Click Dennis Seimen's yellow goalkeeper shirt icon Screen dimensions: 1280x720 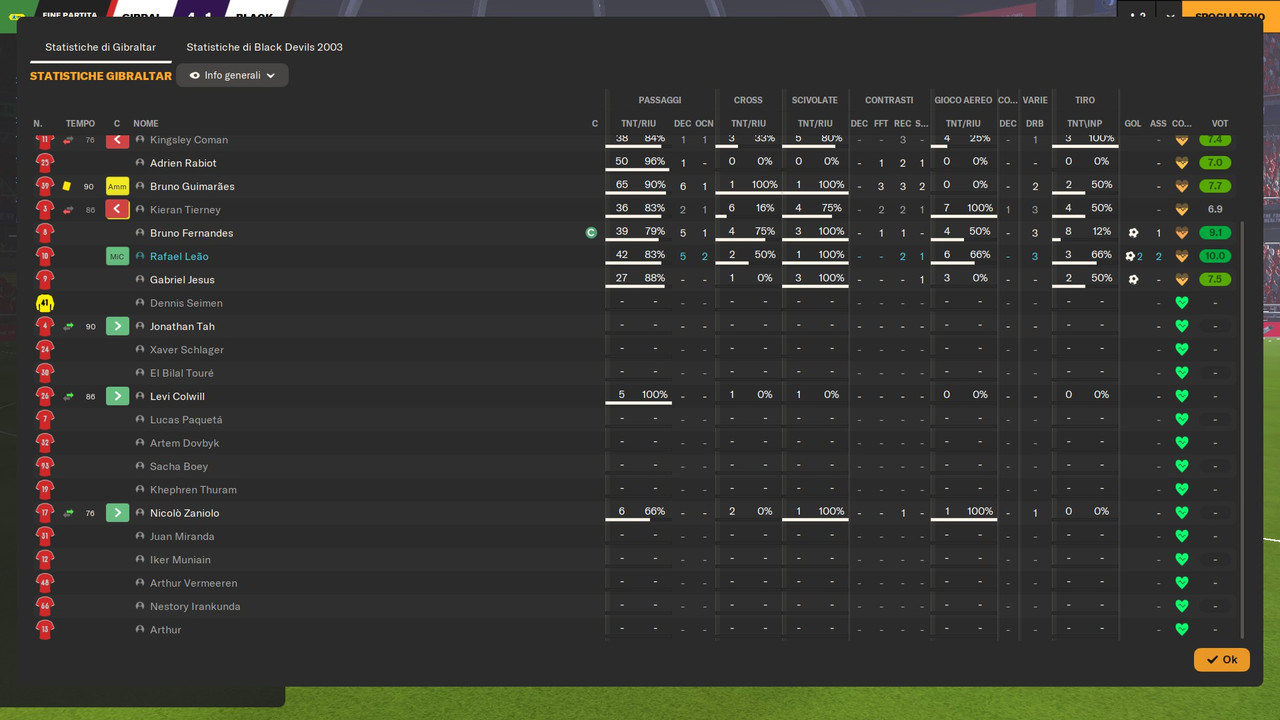click(x=44, y=303)
